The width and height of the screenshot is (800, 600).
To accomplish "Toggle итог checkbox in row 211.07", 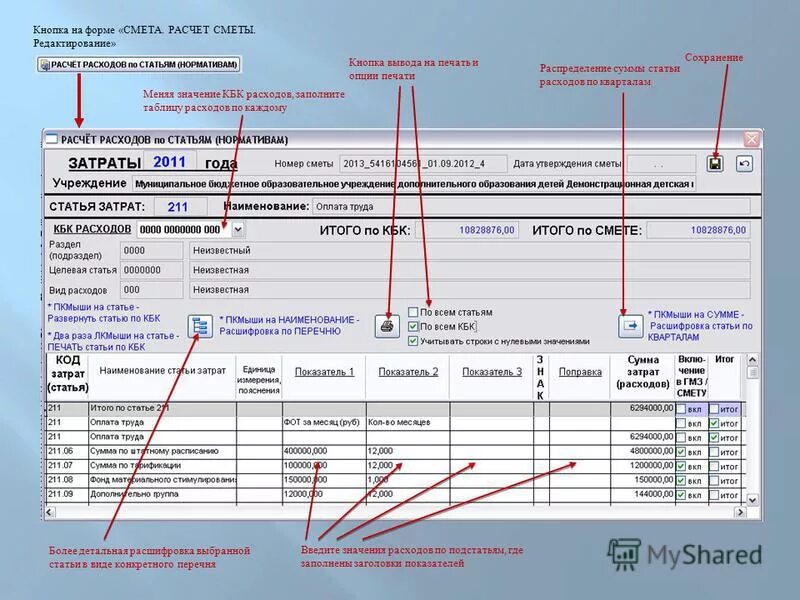I will pos(714,466).
